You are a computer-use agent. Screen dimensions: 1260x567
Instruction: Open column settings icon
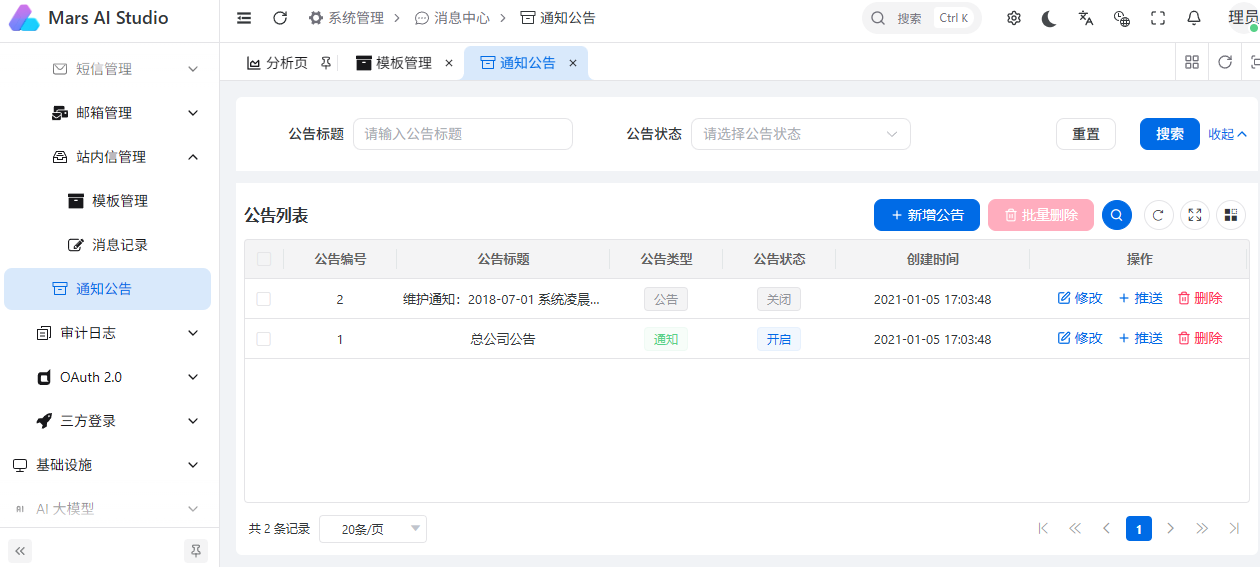pyautogui.click(x=1231, y=215)
